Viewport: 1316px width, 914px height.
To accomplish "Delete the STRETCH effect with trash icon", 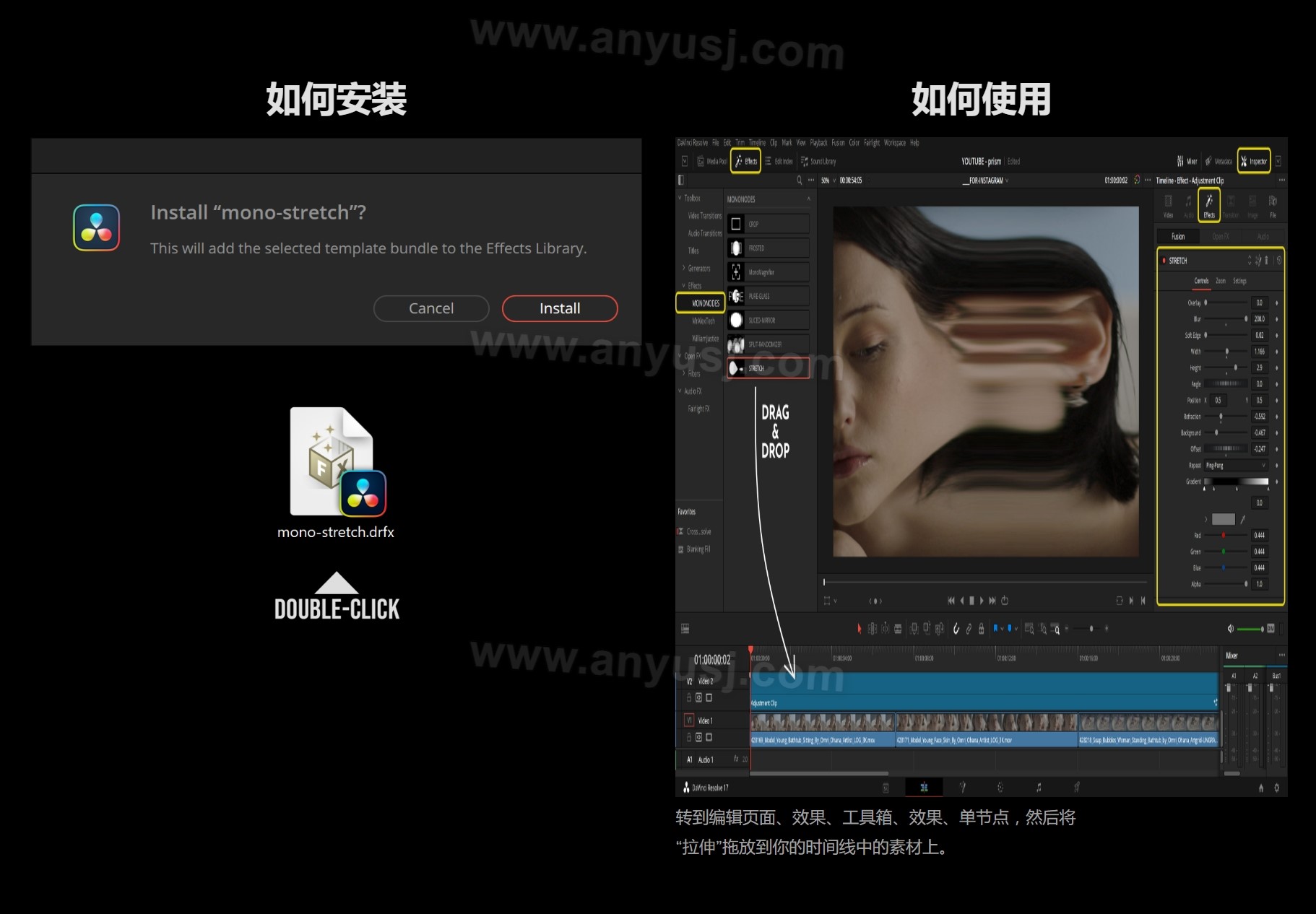I will tap(1266, 261).
